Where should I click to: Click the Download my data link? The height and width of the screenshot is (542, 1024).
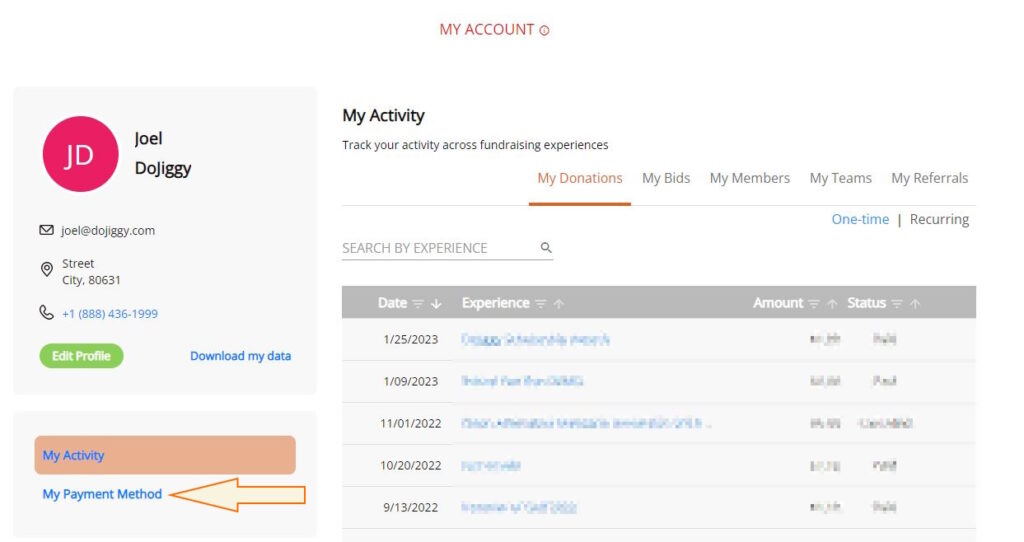tap(240, 356)
